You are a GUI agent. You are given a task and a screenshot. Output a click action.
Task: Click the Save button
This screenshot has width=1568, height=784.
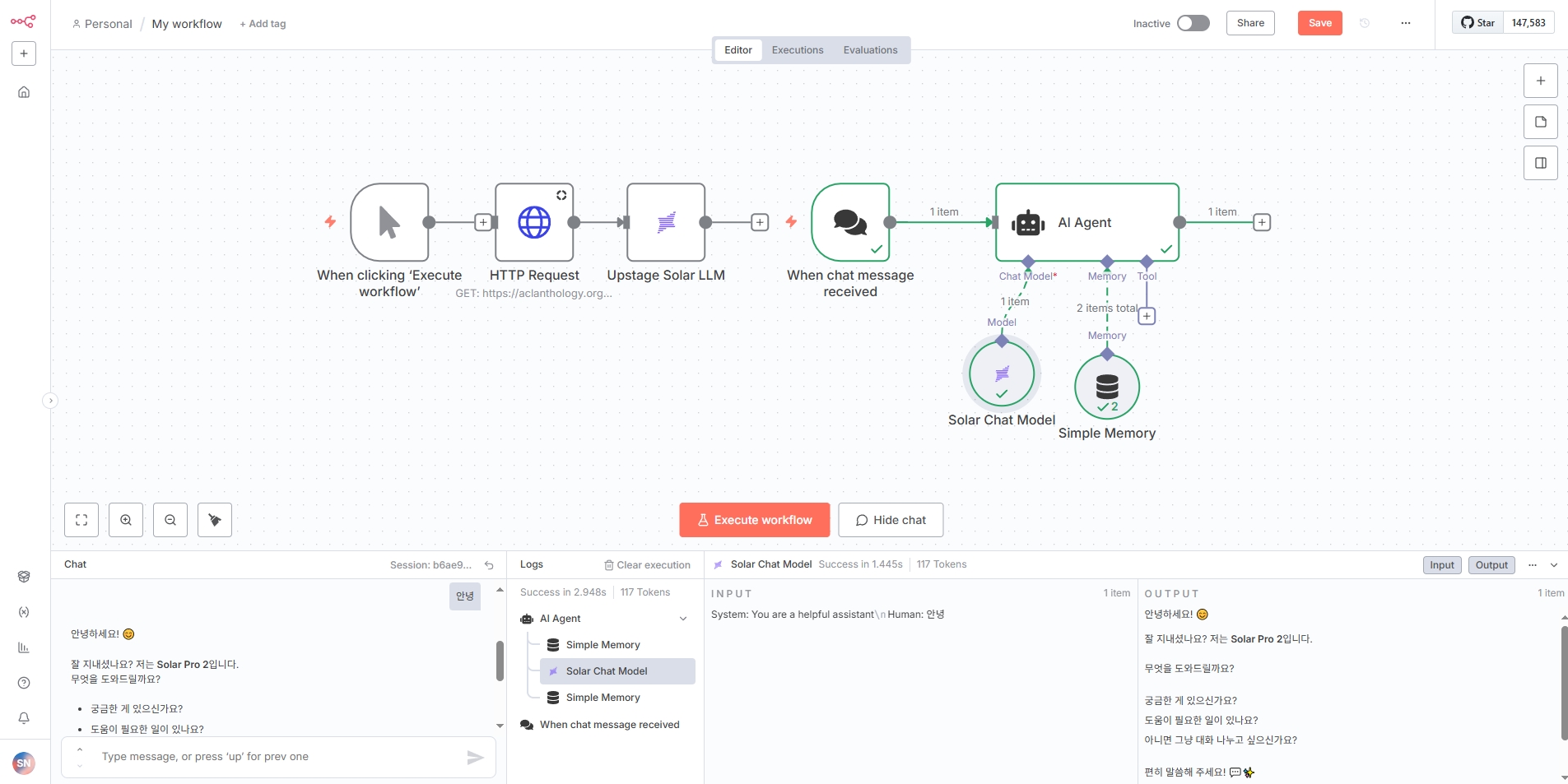click(x=1320, y=23)
